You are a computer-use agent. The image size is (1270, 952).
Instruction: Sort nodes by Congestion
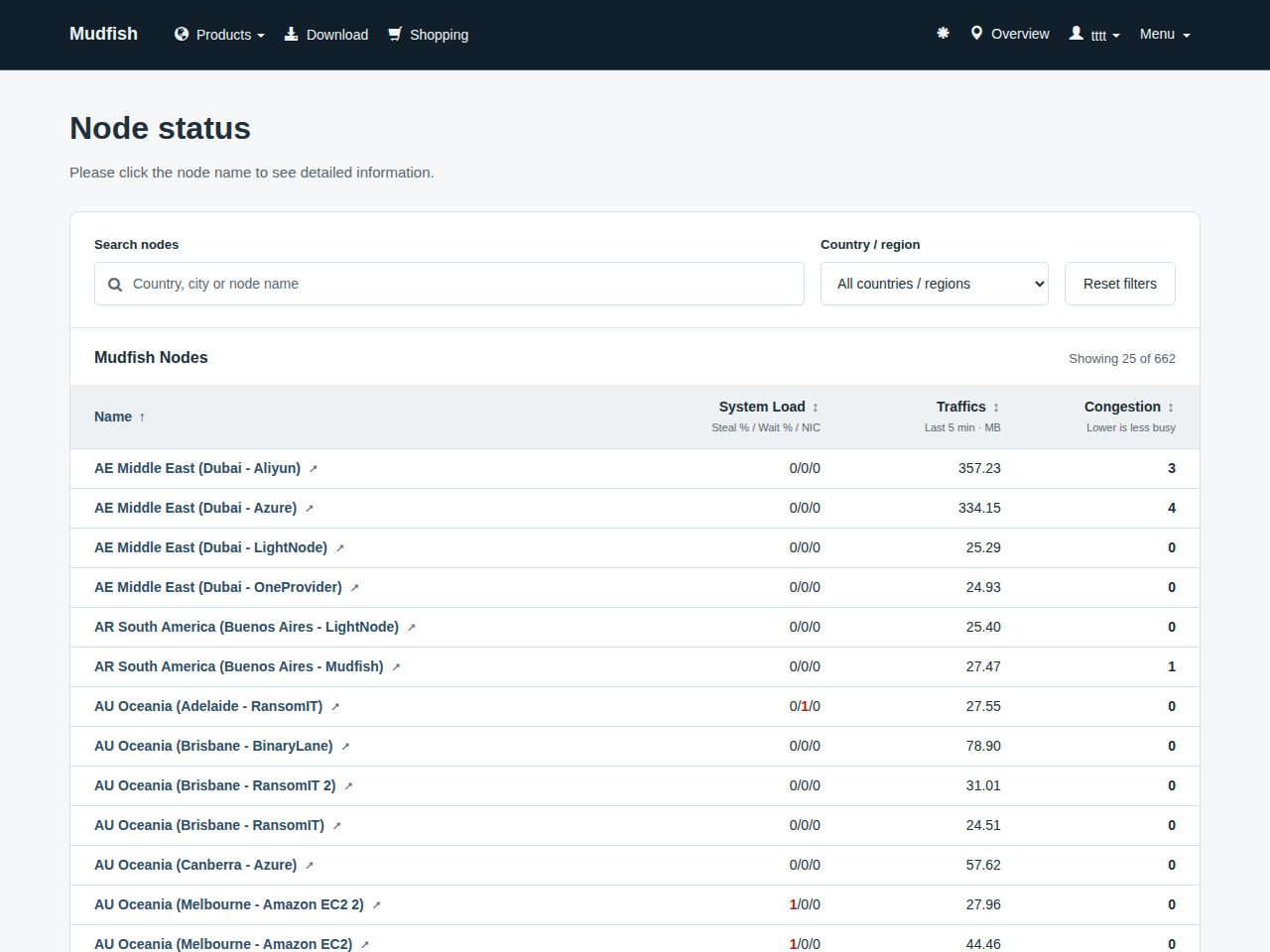pyautogui.click(x=1130, y=407)
